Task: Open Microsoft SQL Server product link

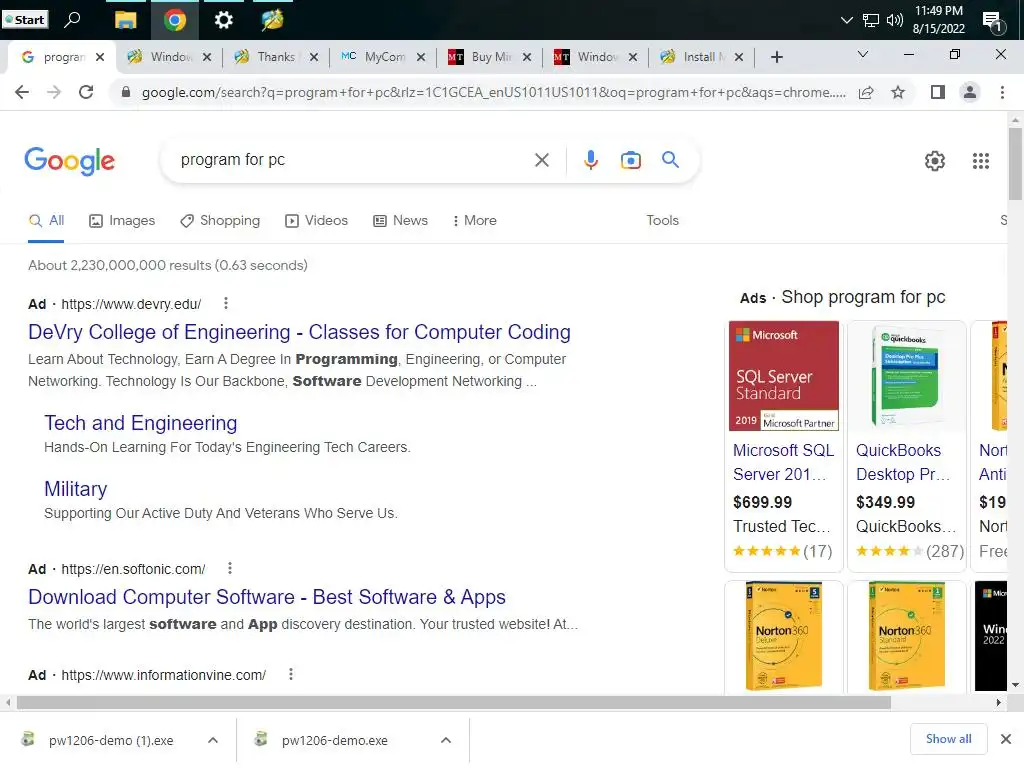Action: [783, 462]
